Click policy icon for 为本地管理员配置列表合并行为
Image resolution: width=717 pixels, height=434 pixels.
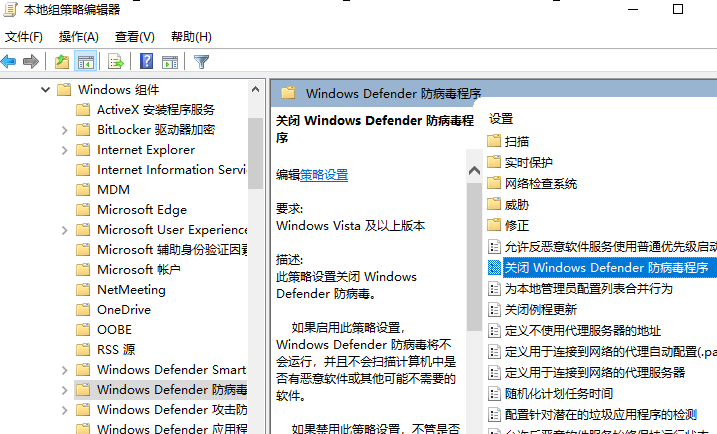(494, 289)
